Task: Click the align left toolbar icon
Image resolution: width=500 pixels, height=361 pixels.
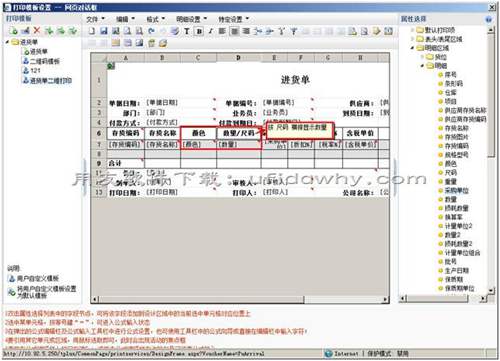Action: (x=222, y=31)
